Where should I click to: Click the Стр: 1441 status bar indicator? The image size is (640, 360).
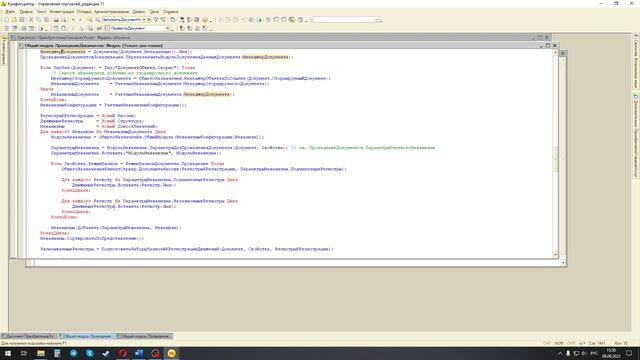click(x=597, y=343)
